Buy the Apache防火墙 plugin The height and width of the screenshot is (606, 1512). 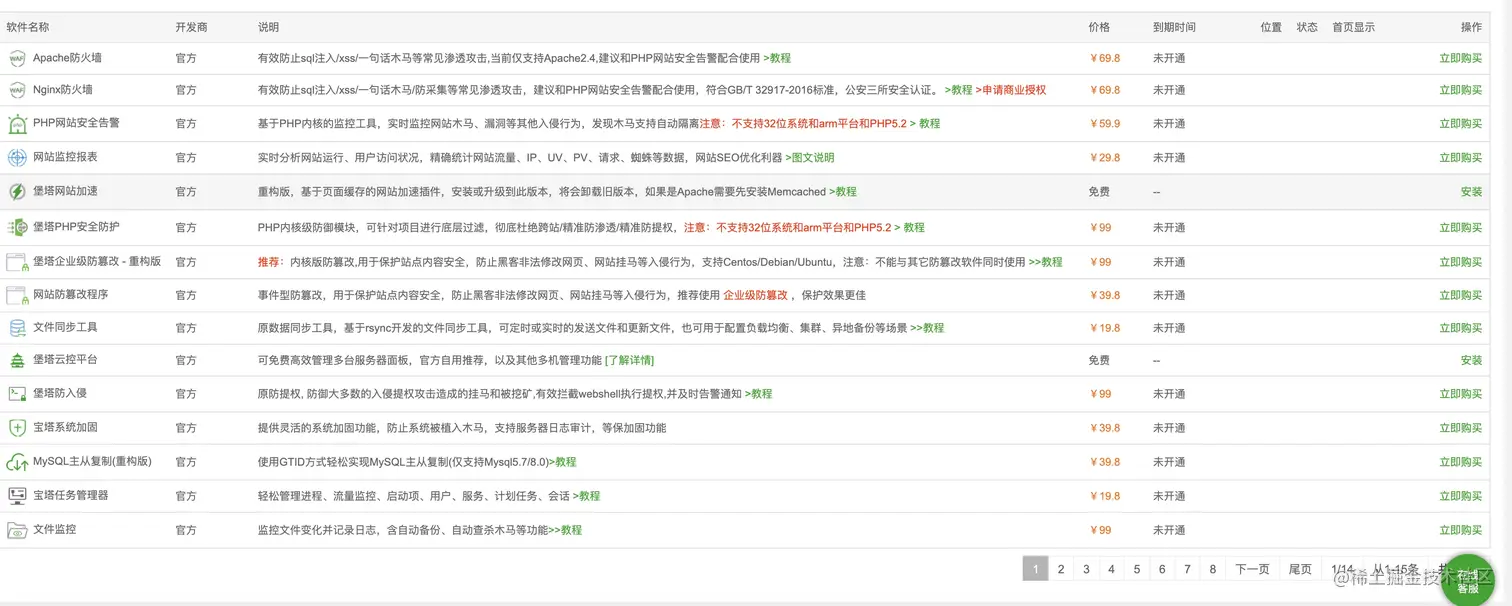(1460, 58)
